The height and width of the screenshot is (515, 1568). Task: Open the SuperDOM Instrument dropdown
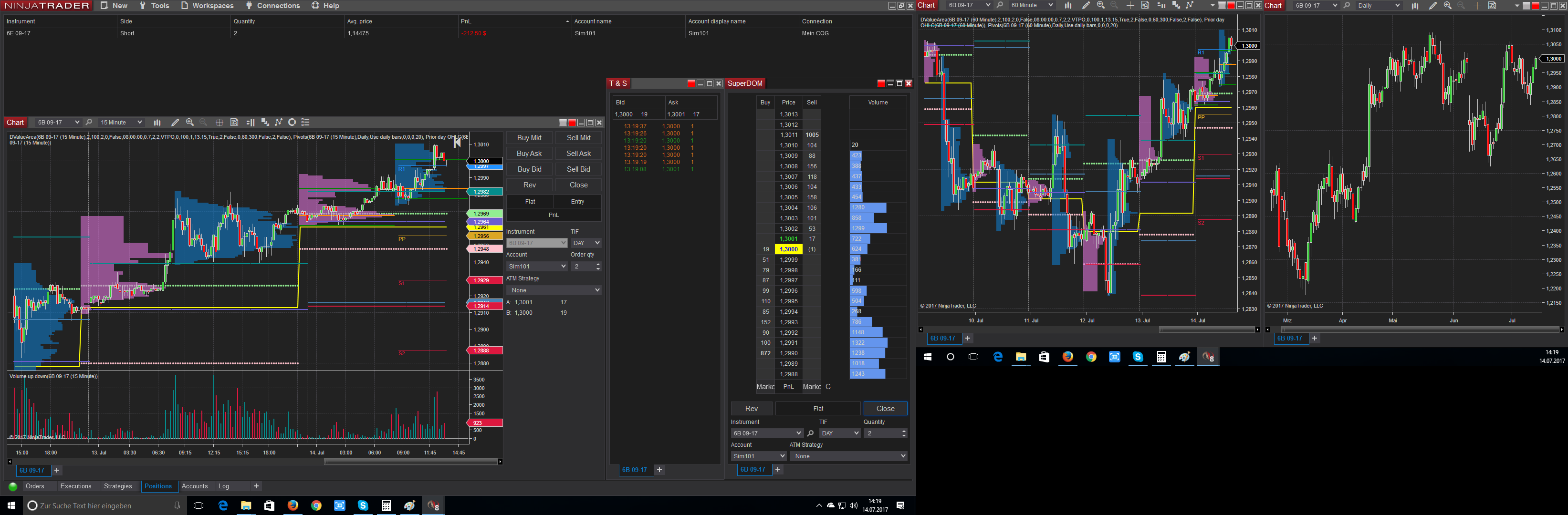767,433
